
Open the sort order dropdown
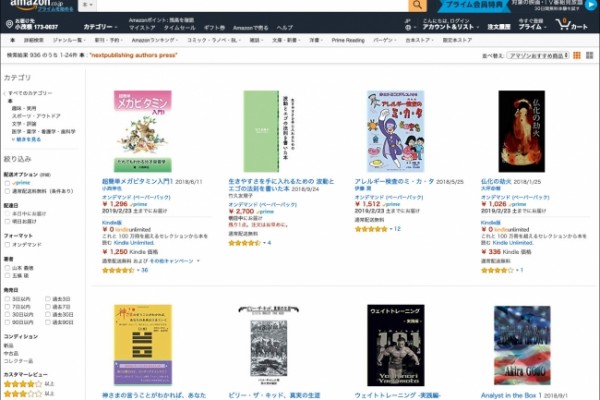[x=538, y=56]
